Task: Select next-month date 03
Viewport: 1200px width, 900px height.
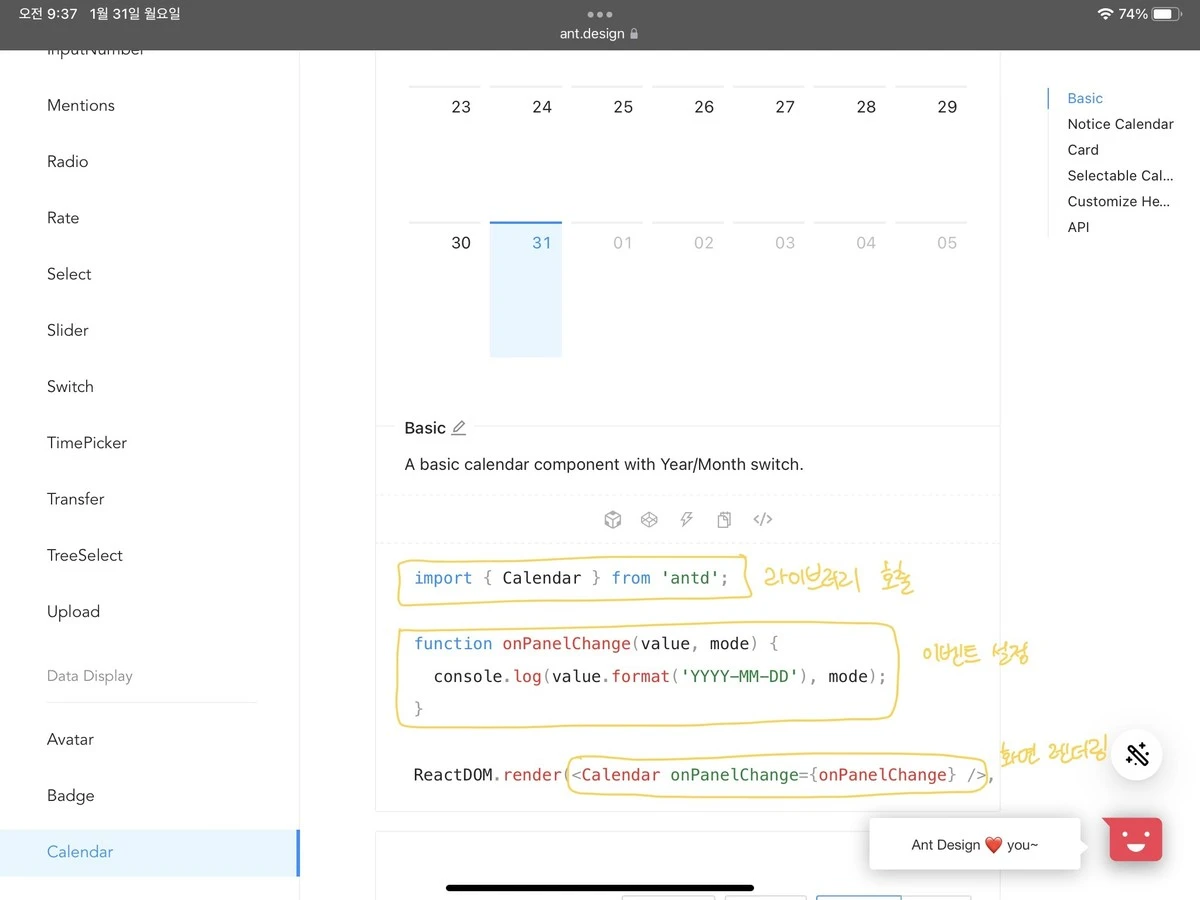Action: tap(768, 289)
